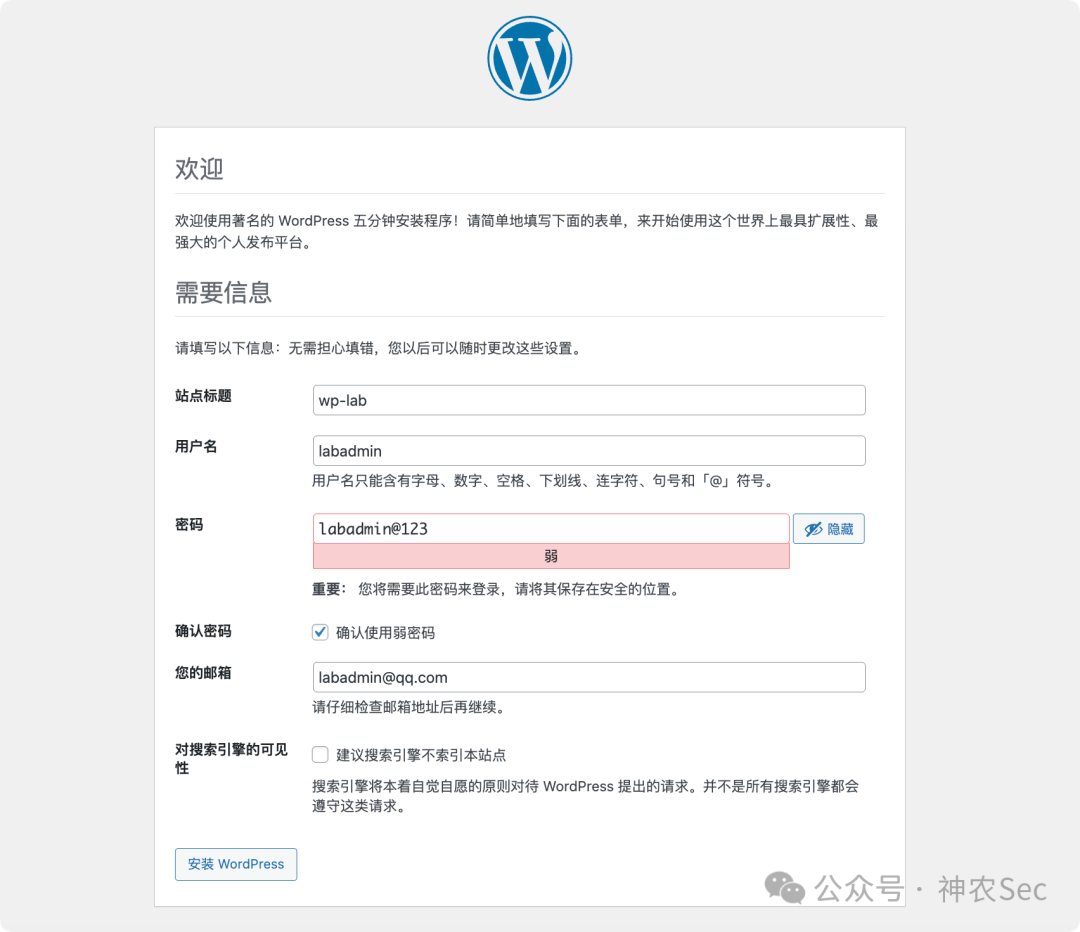Click the 欢迎 heading

[199, 169]
